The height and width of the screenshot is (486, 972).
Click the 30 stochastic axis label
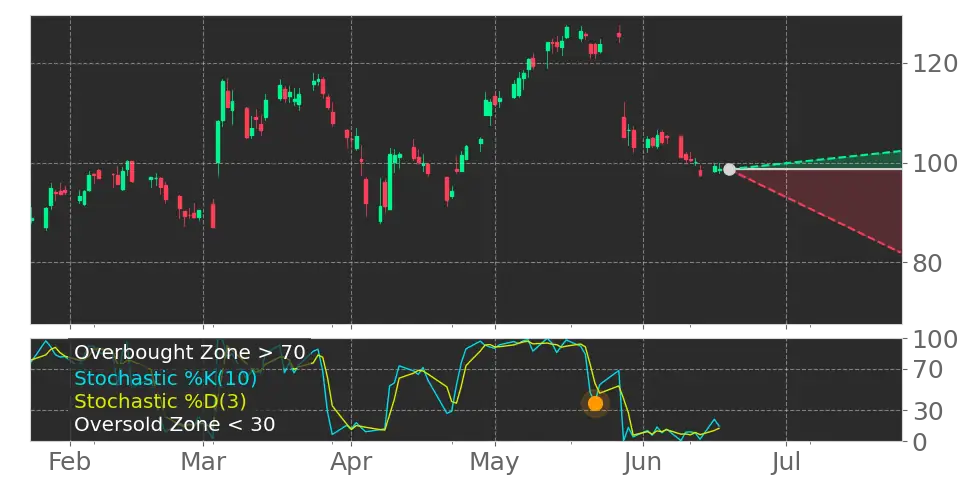point(927,411)
